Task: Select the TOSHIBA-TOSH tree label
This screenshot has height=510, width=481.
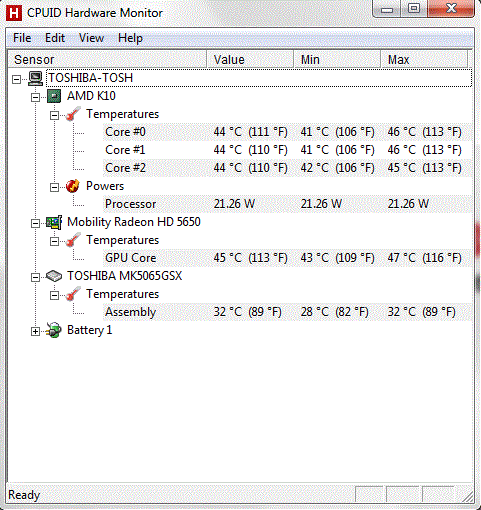Action: 91,78
